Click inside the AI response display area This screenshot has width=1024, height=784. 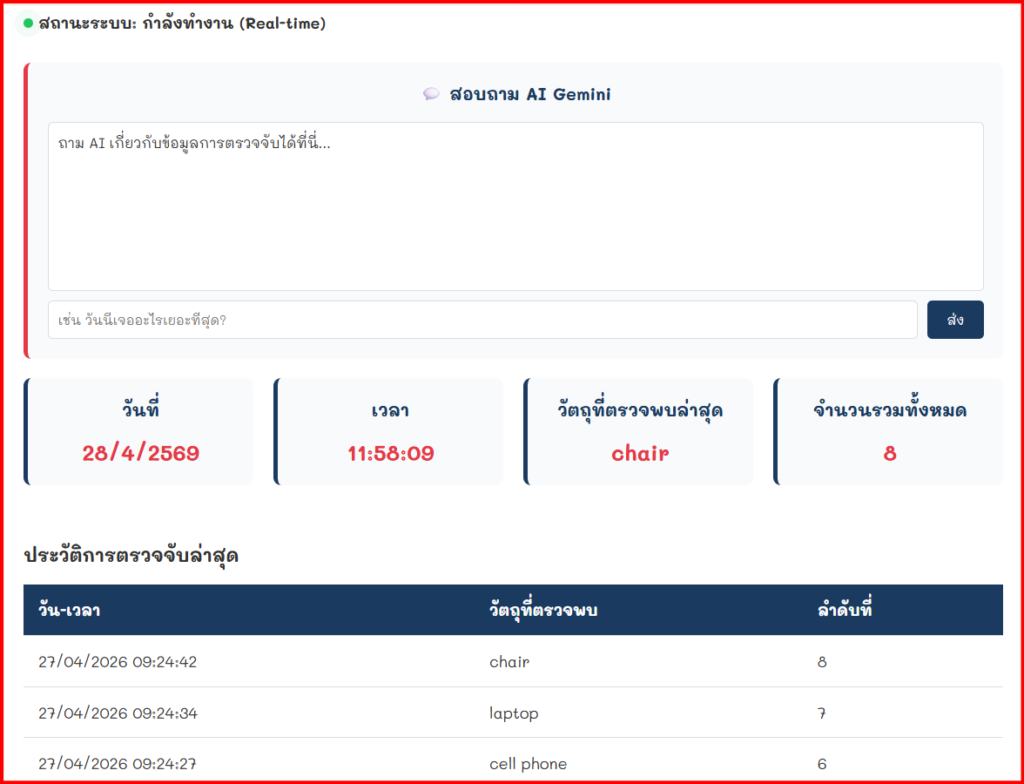pyautogui.click(x=515, y=206)
